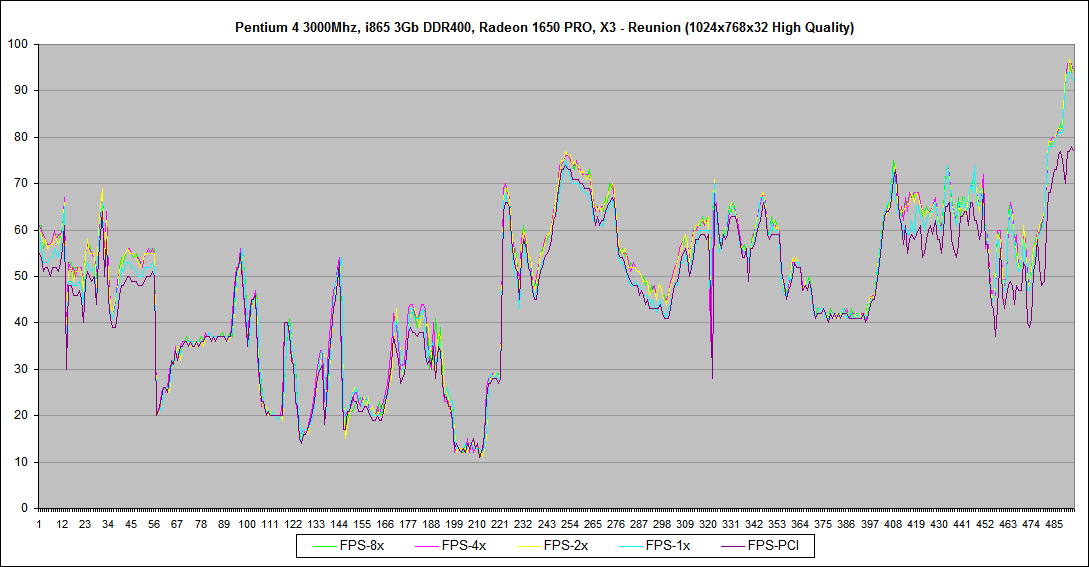Click the 397 label on horizontal axis
Screen dimensions: 1089x567
(870, 525)
